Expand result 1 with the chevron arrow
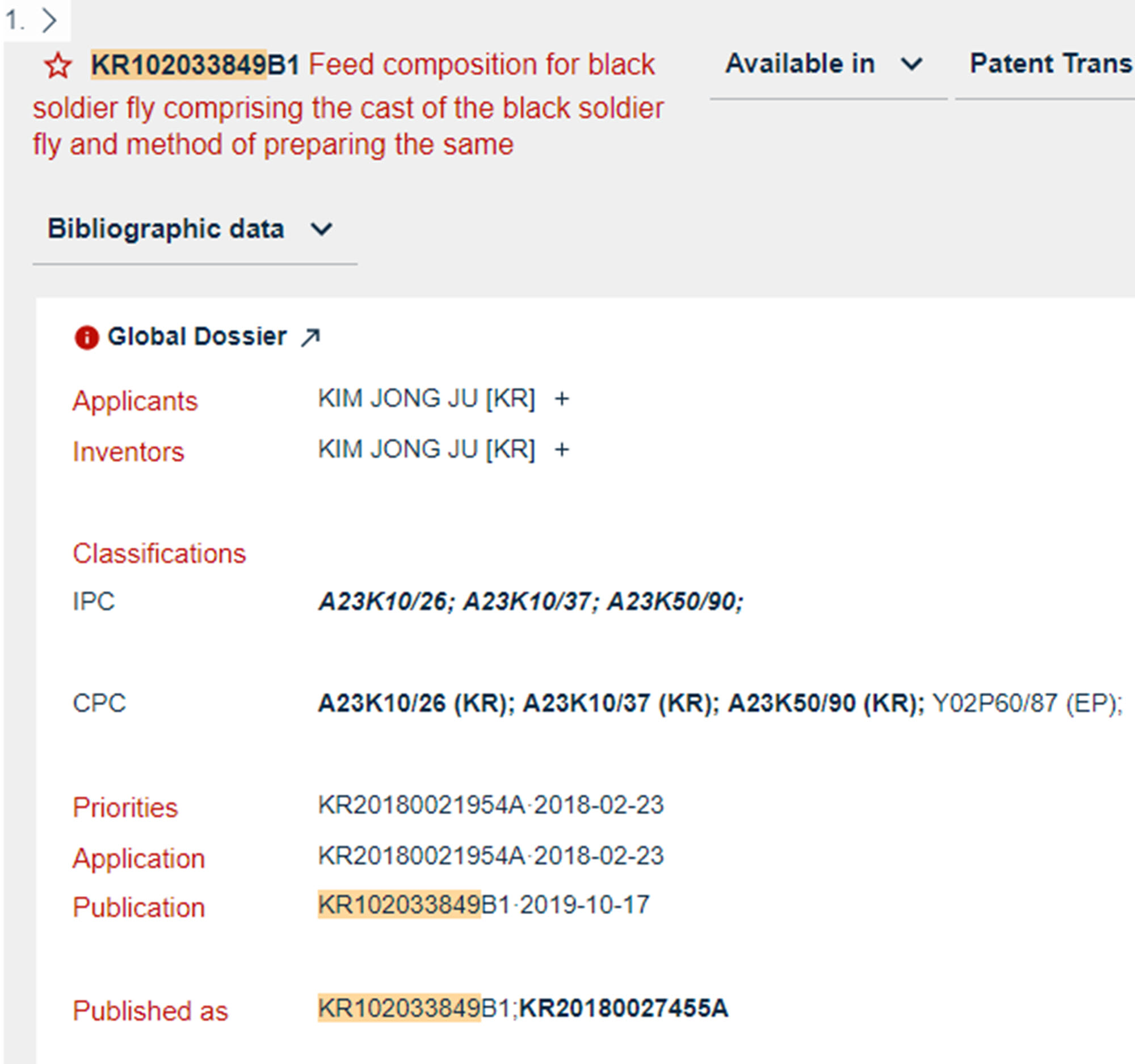 (x=51, y=21)
